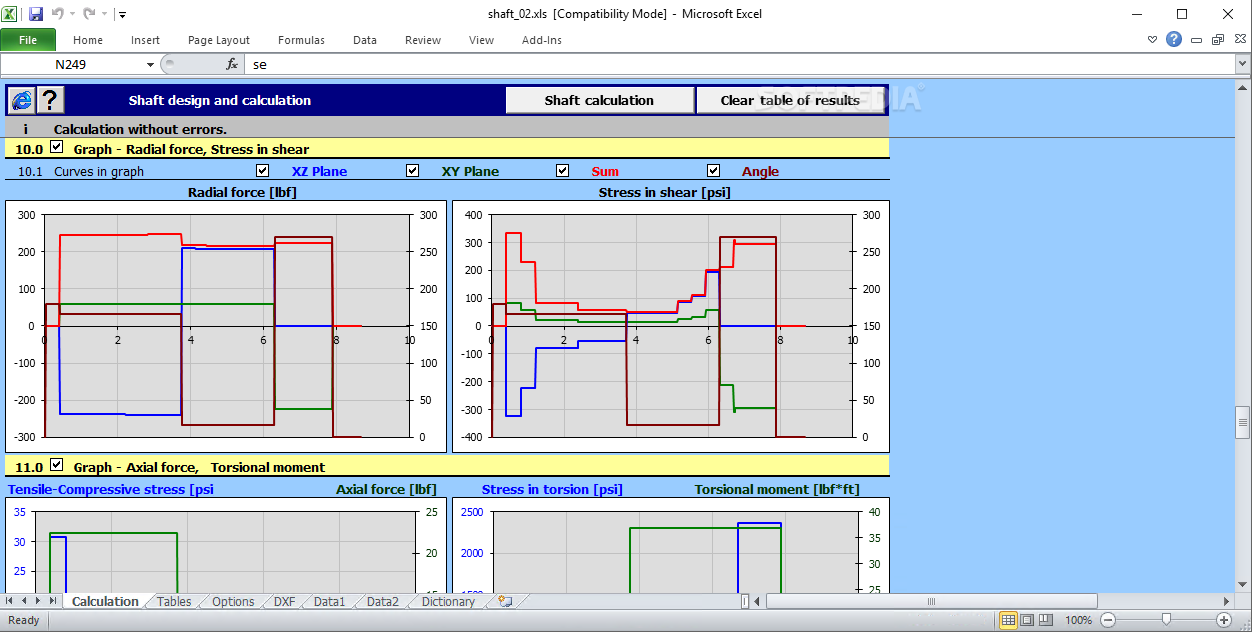The width and height of the screenshot is (1252, 632).
Task: Switch to the Data1 sheet tab
Action: (329, 601)
